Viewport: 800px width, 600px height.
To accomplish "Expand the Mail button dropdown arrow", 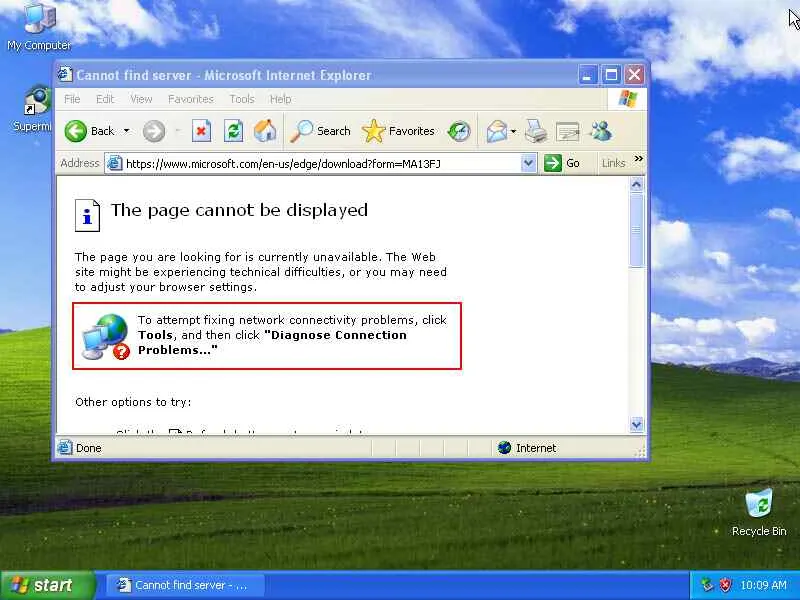I will 513,131.
